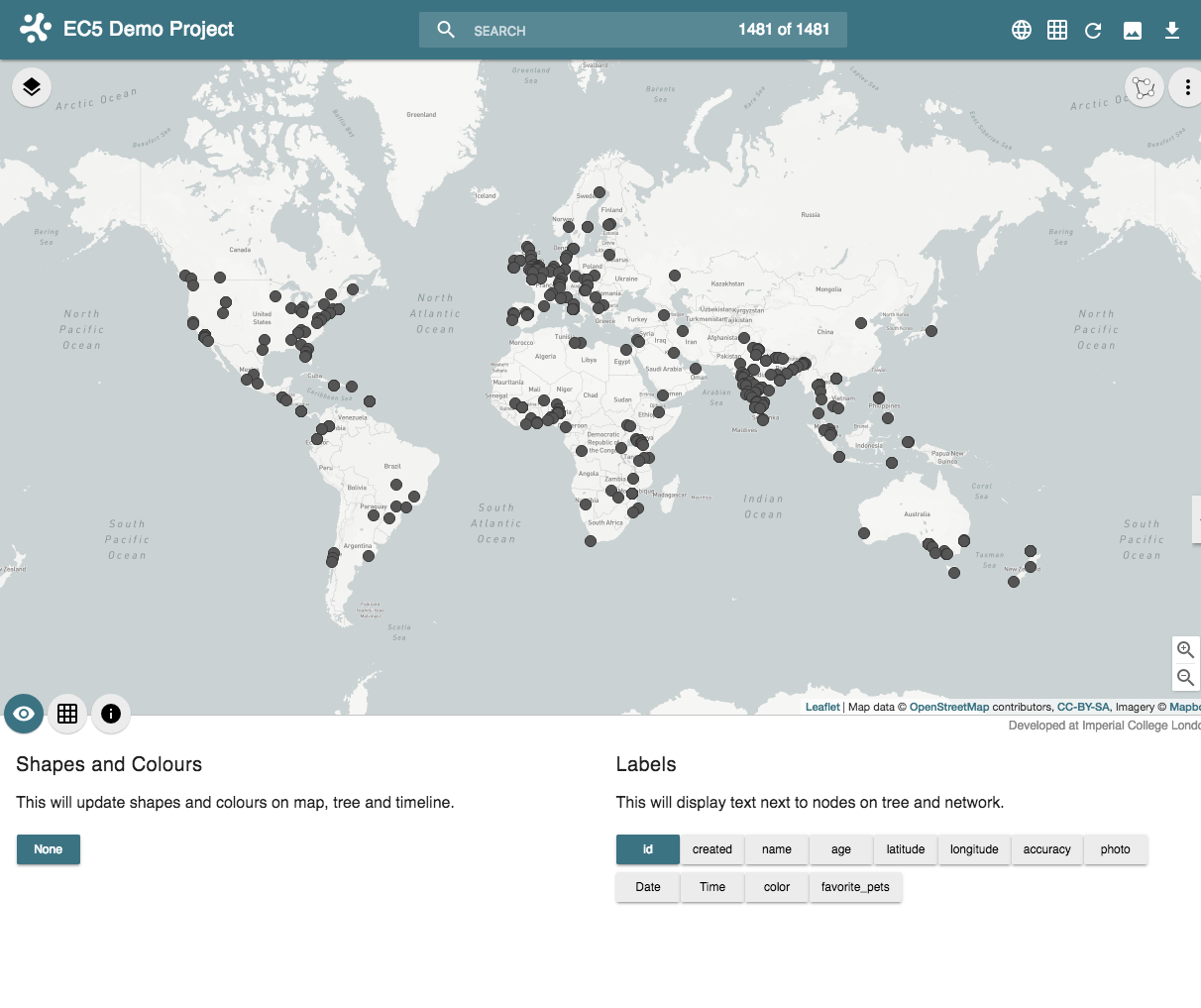Open the info panel tab

click(111, 714)
